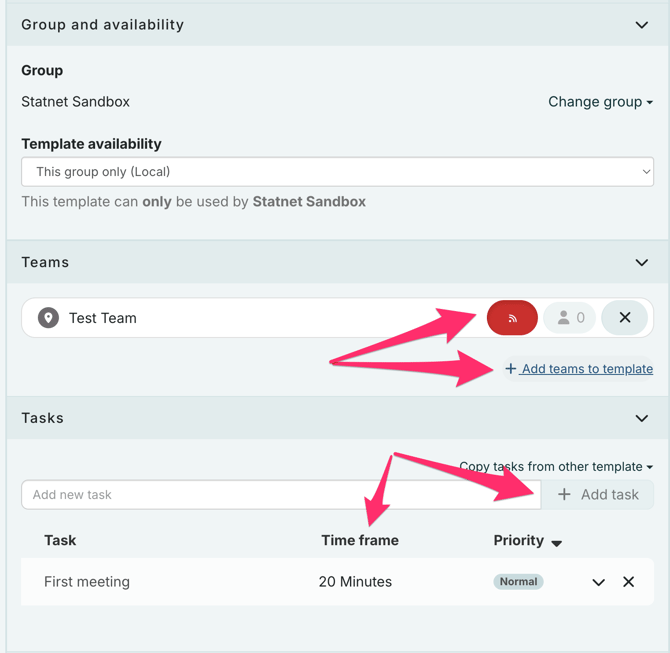Screen dimensions: 670x653
Task: Collapse the Teams section
Action: coord(642,263)
